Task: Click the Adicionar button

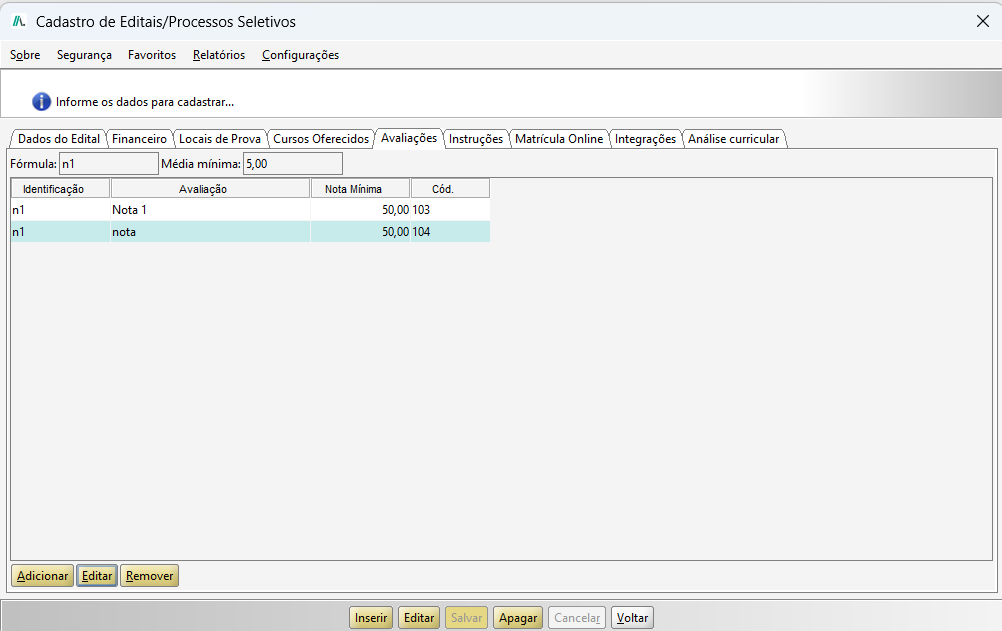Action: coord(43,576)
